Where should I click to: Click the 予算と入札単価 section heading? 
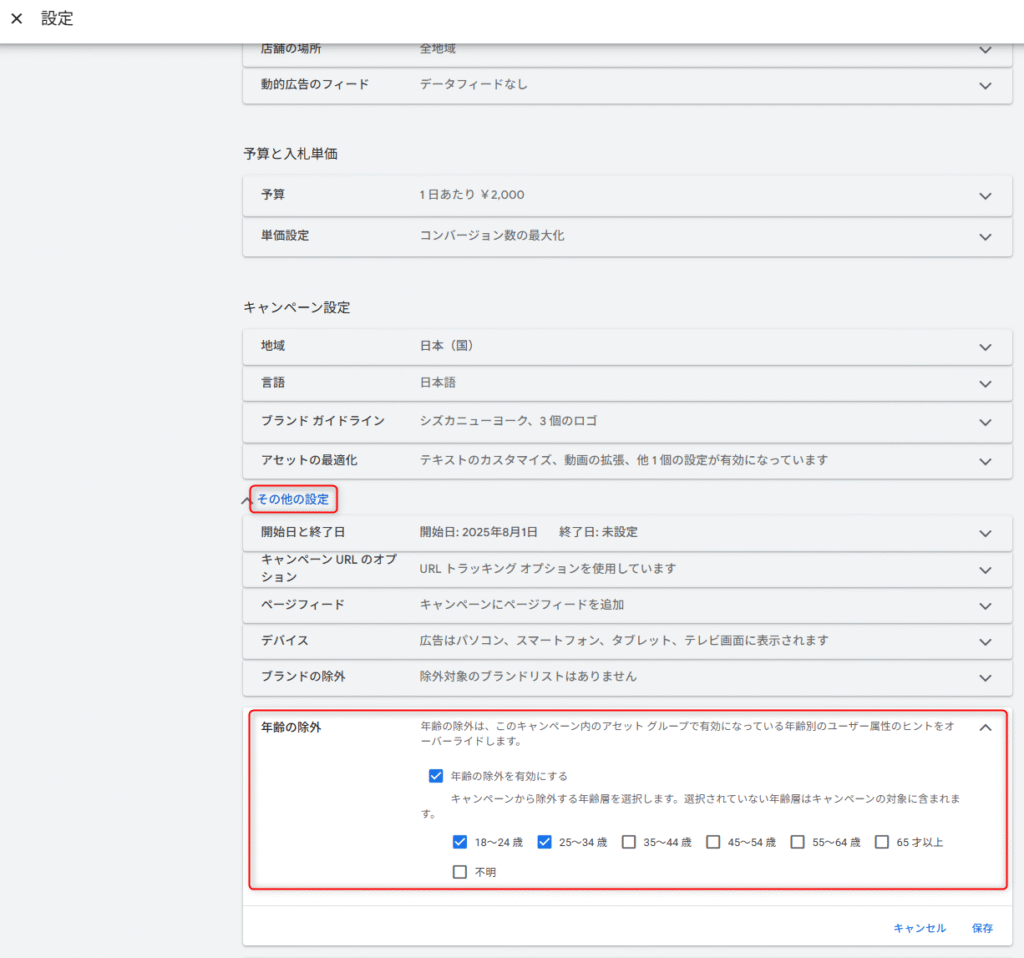[x=291, y=154]
